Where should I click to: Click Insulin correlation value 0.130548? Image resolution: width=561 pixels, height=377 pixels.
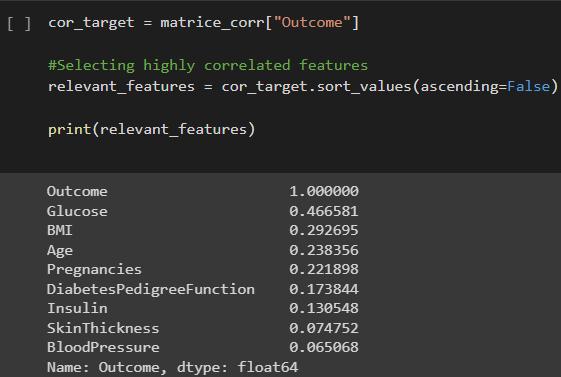pos(324,308)
